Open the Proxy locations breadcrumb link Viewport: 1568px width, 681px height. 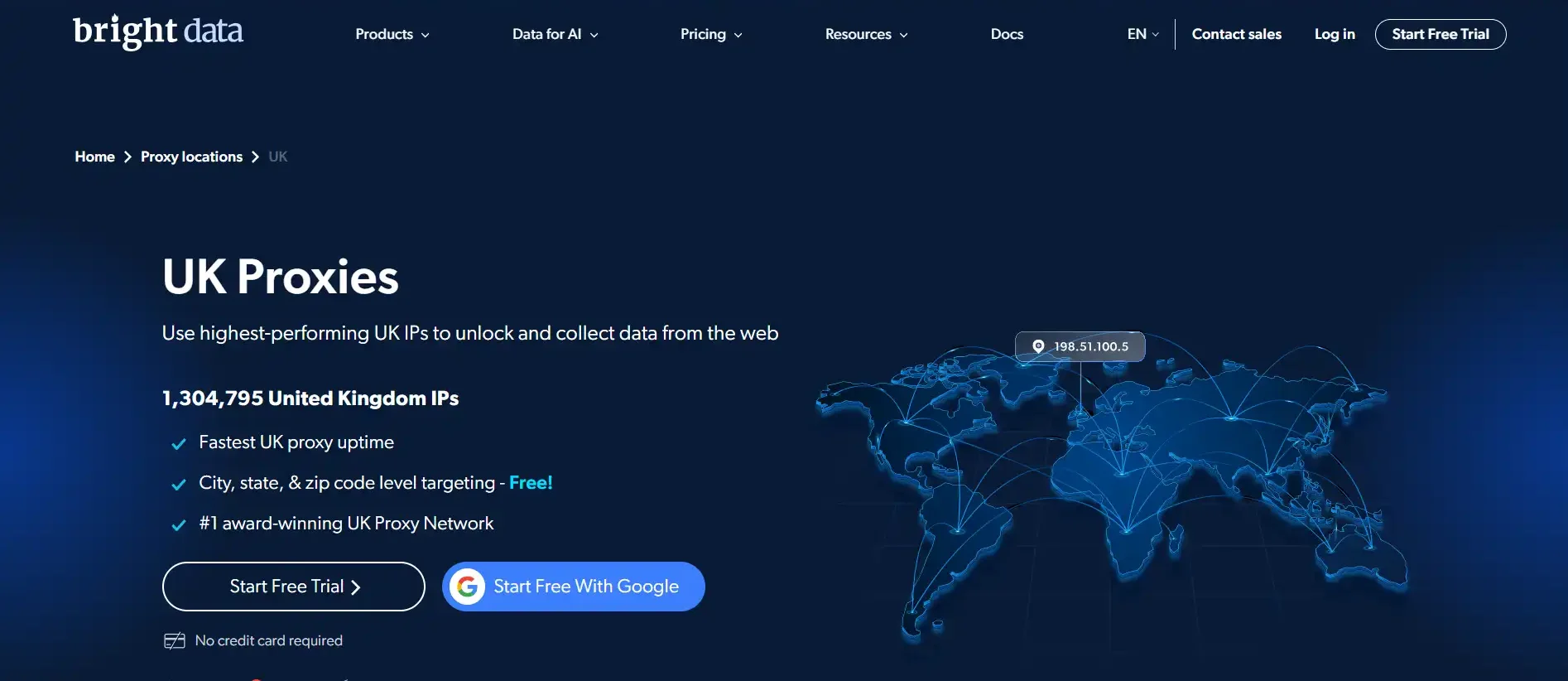coord(191,157)
